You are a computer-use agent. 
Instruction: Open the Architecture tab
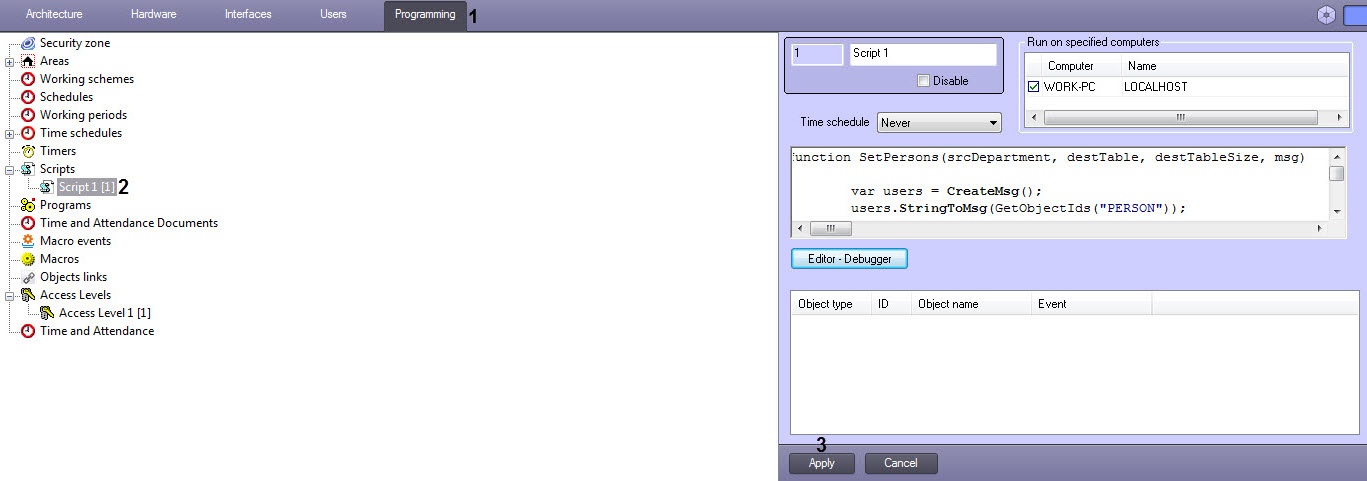[54, 14]
